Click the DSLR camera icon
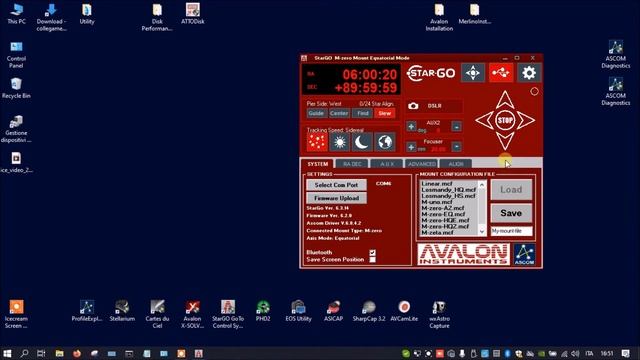640x360 pixels. (x=413, y=106)
